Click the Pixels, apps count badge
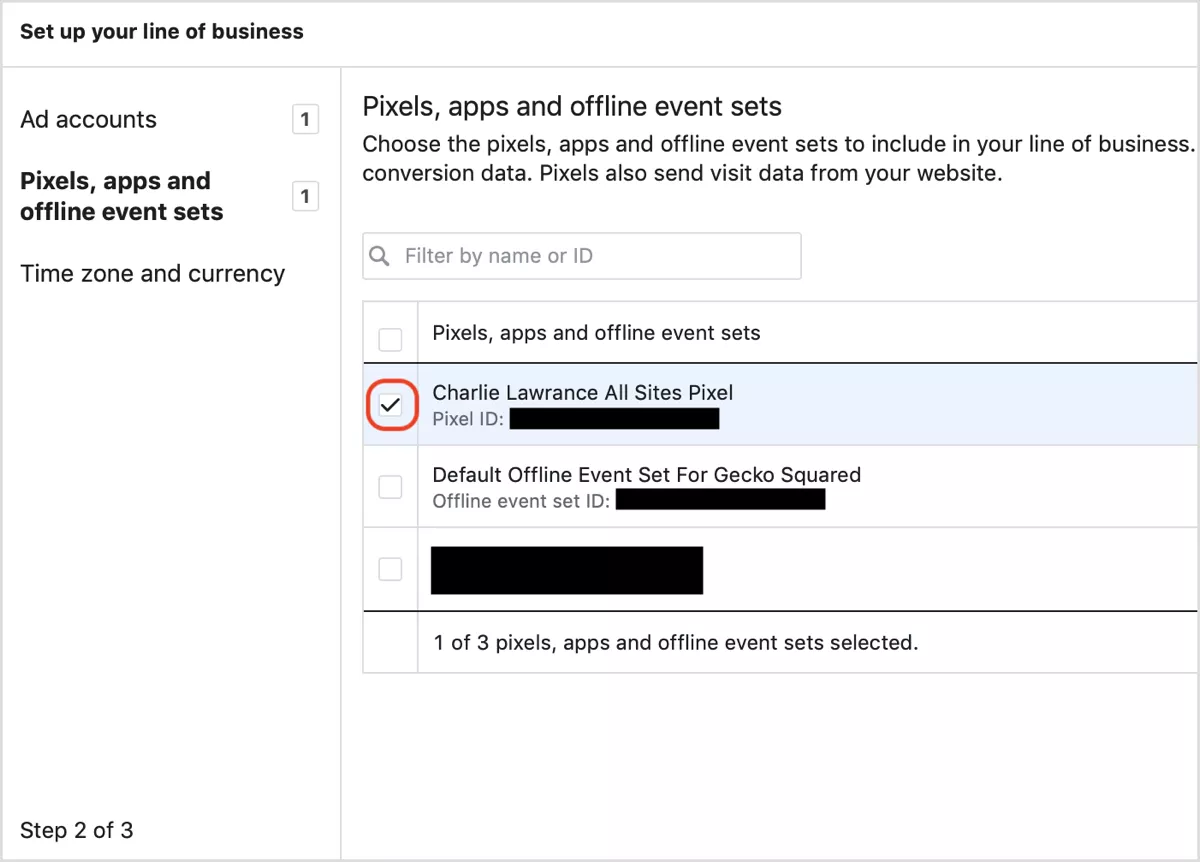 (305, 196)
